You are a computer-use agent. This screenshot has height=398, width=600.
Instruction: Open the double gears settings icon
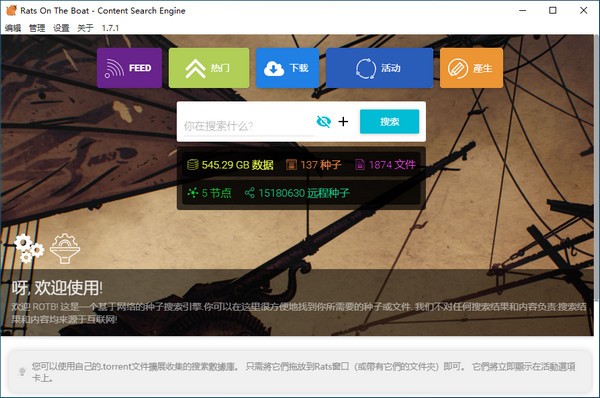[29, 248]
